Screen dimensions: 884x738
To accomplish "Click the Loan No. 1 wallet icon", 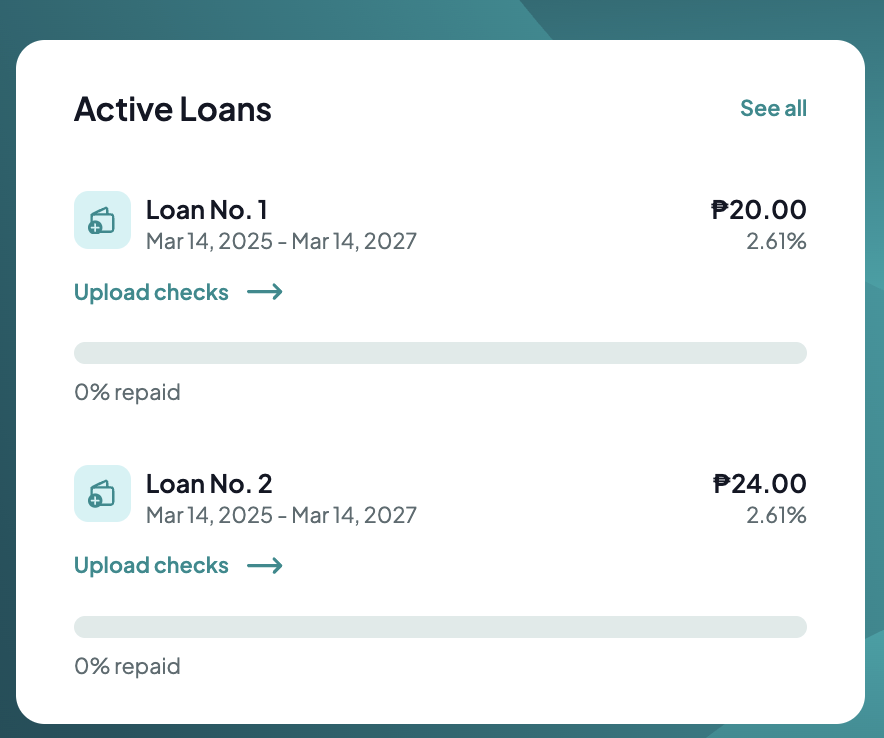I will tap(102, 220).
